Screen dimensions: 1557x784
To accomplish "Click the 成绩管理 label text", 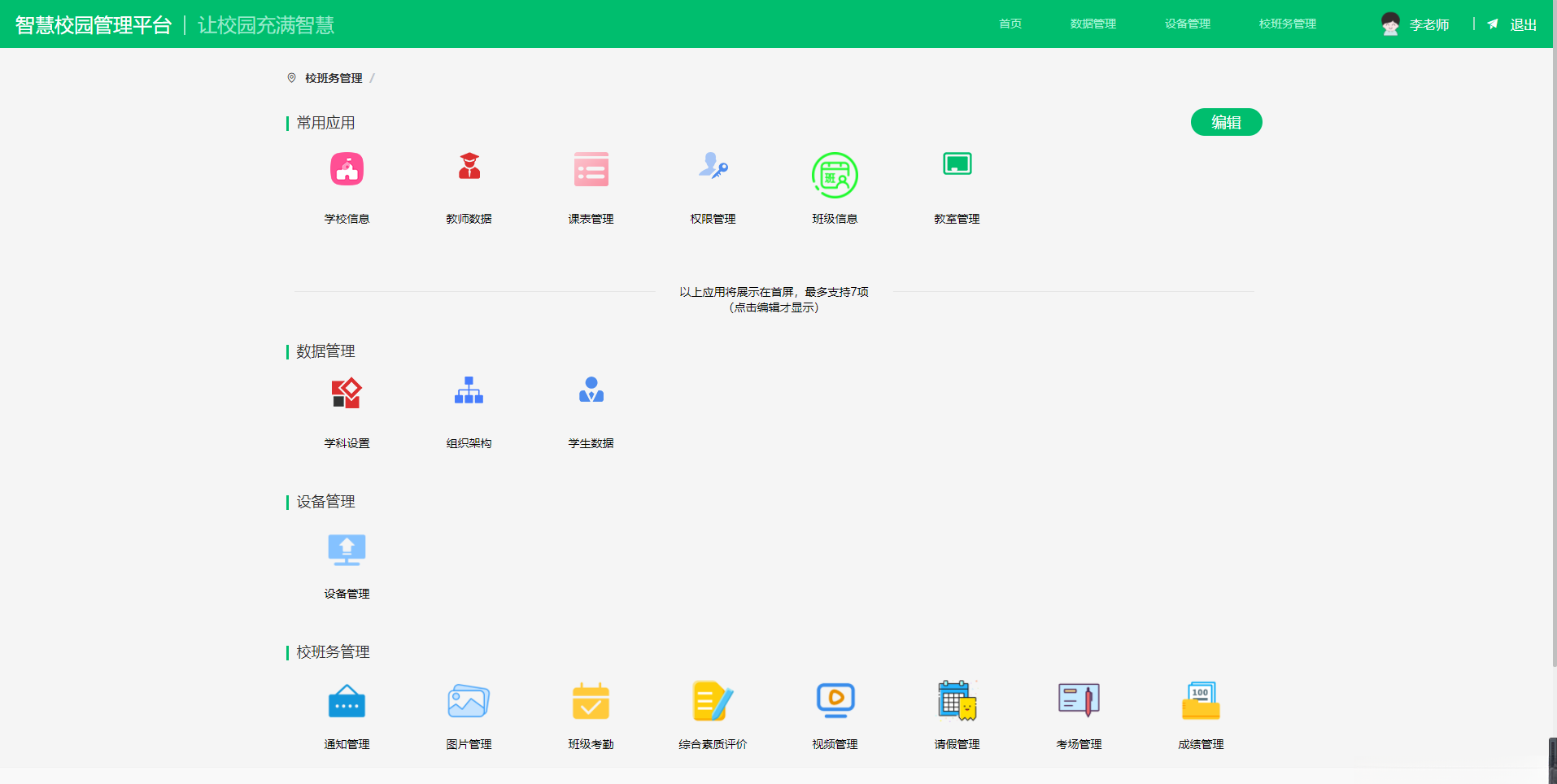I will 1202,744.
